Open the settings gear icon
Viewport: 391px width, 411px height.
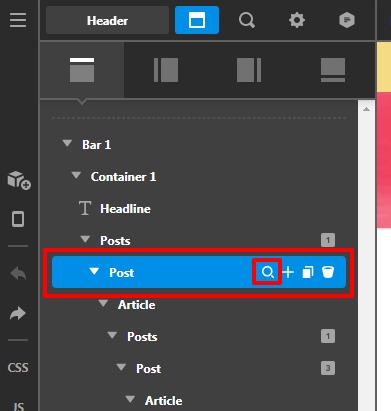click(297, 20)
